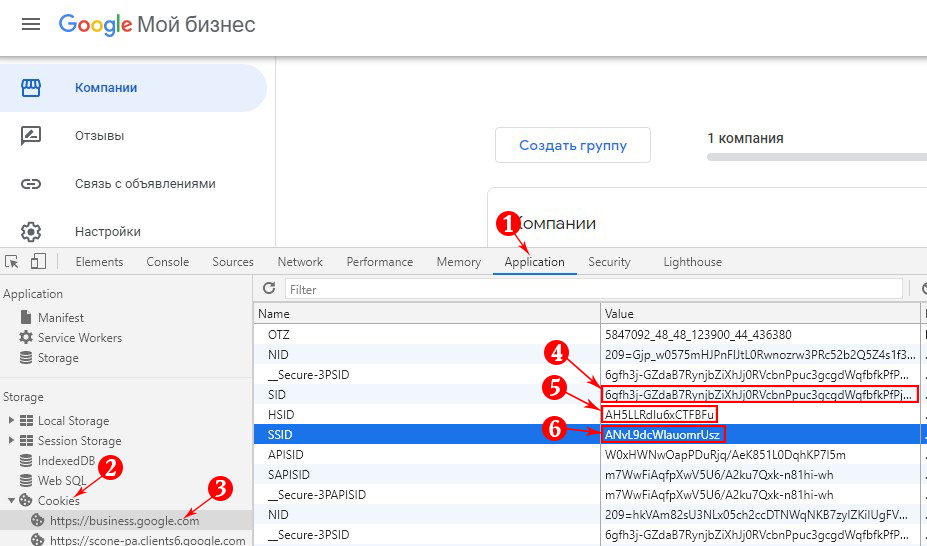Select the SSID cookie name
927x546 pixels.
coord(280,434)
